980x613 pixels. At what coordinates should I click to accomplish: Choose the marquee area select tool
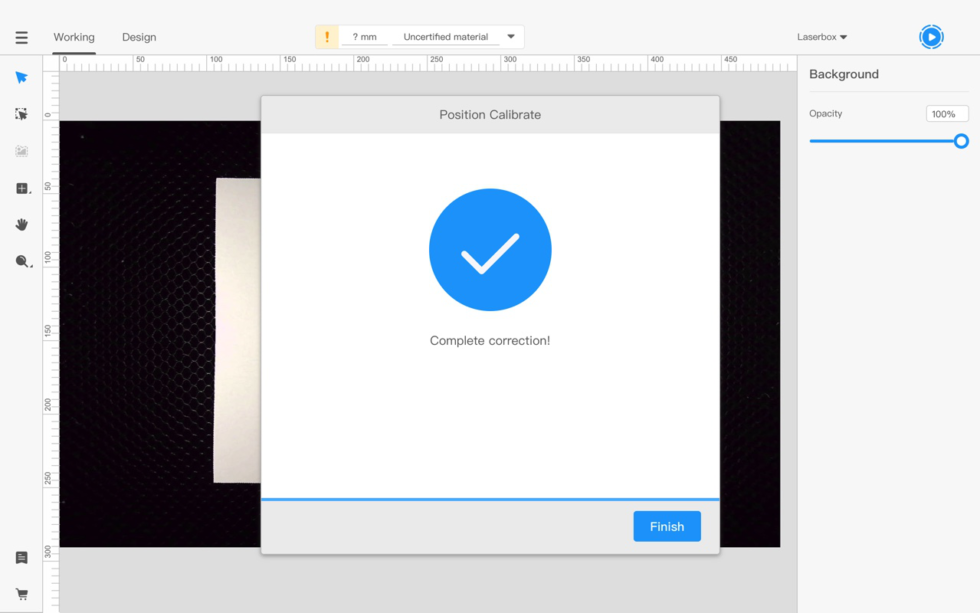21,114
